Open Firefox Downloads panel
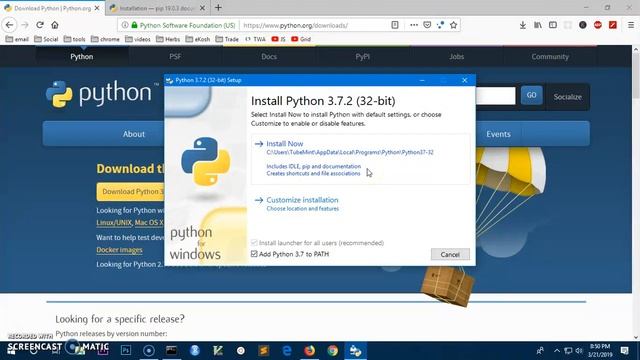Image resolution: width=640 pixels, height=360 pixels. pos(522,25)
